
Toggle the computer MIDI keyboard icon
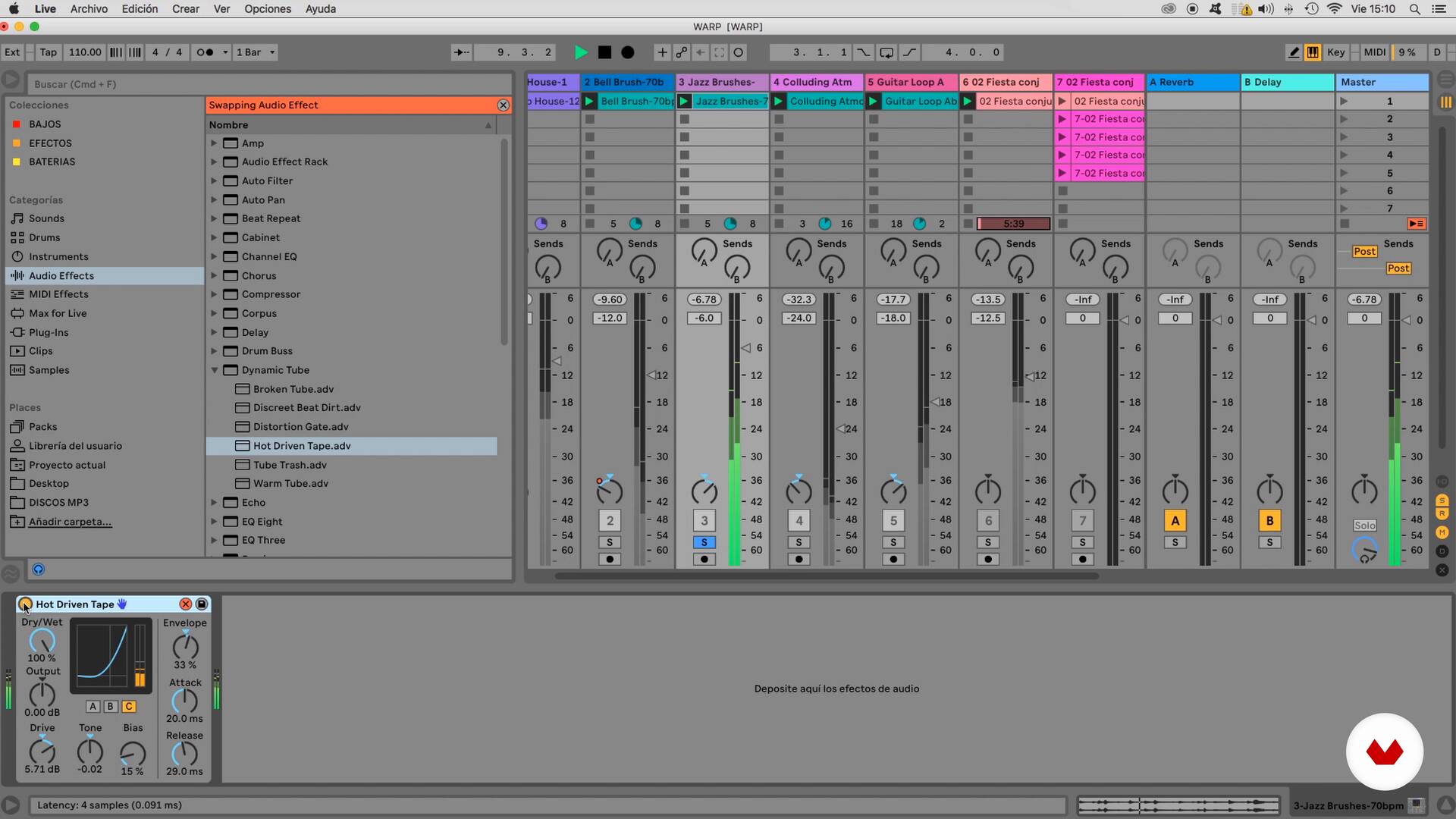[x=1313, y=52]
